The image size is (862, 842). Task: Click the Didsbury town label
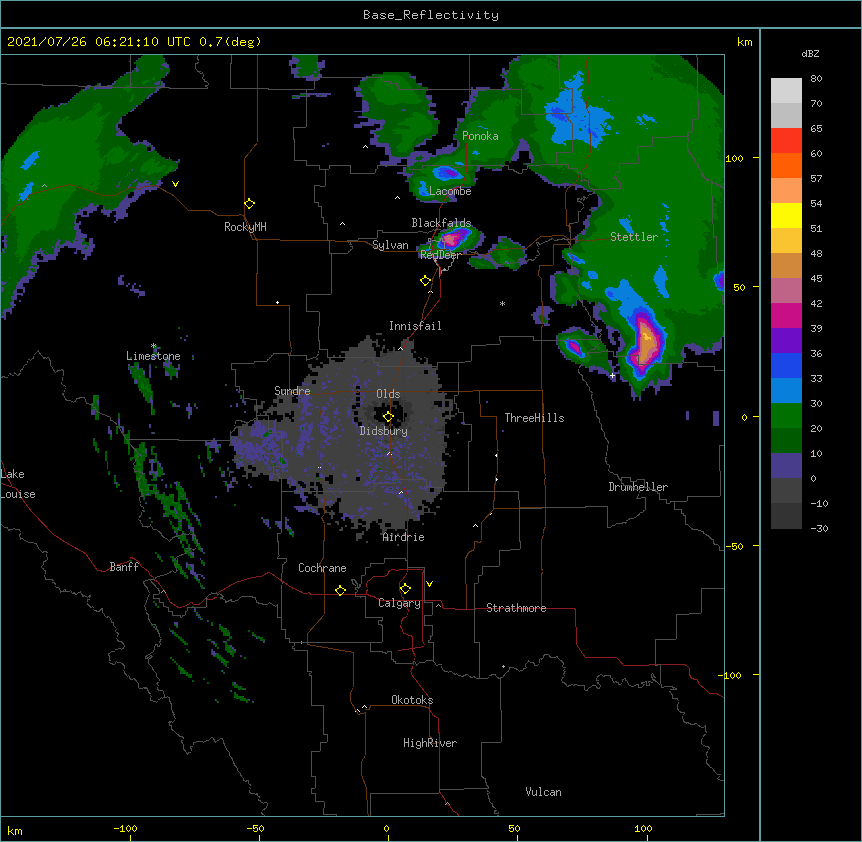point(384,431)
